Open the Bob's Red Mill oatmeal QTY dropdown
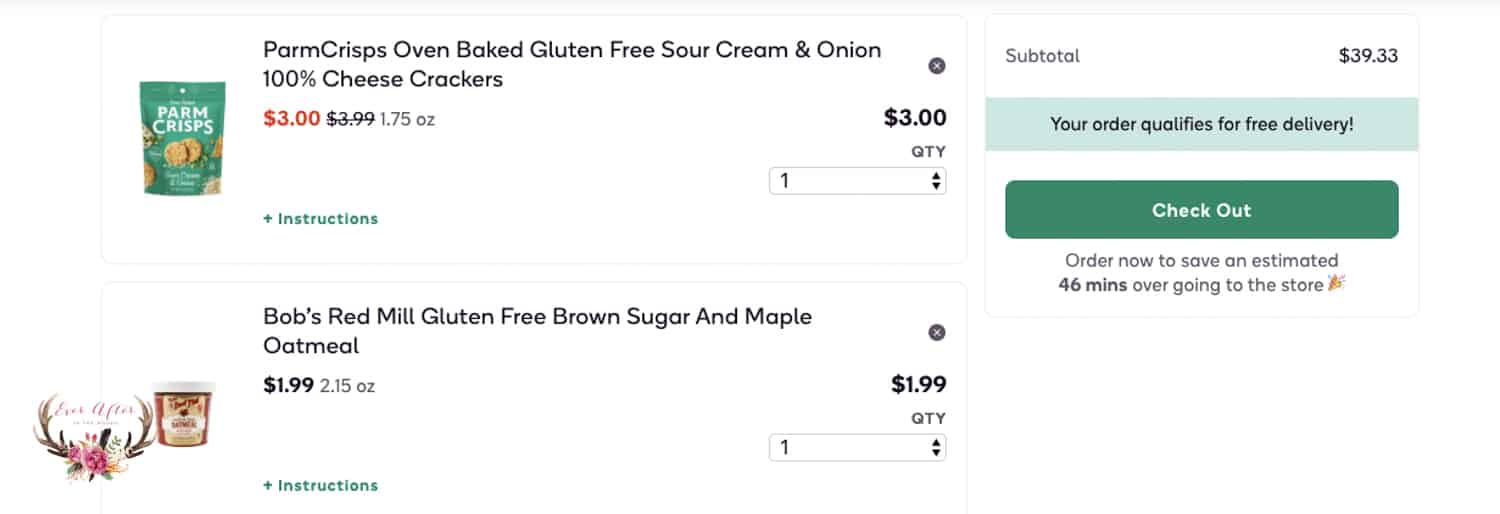This screenshot has height=514, width=1500. [x=857, y=448]
